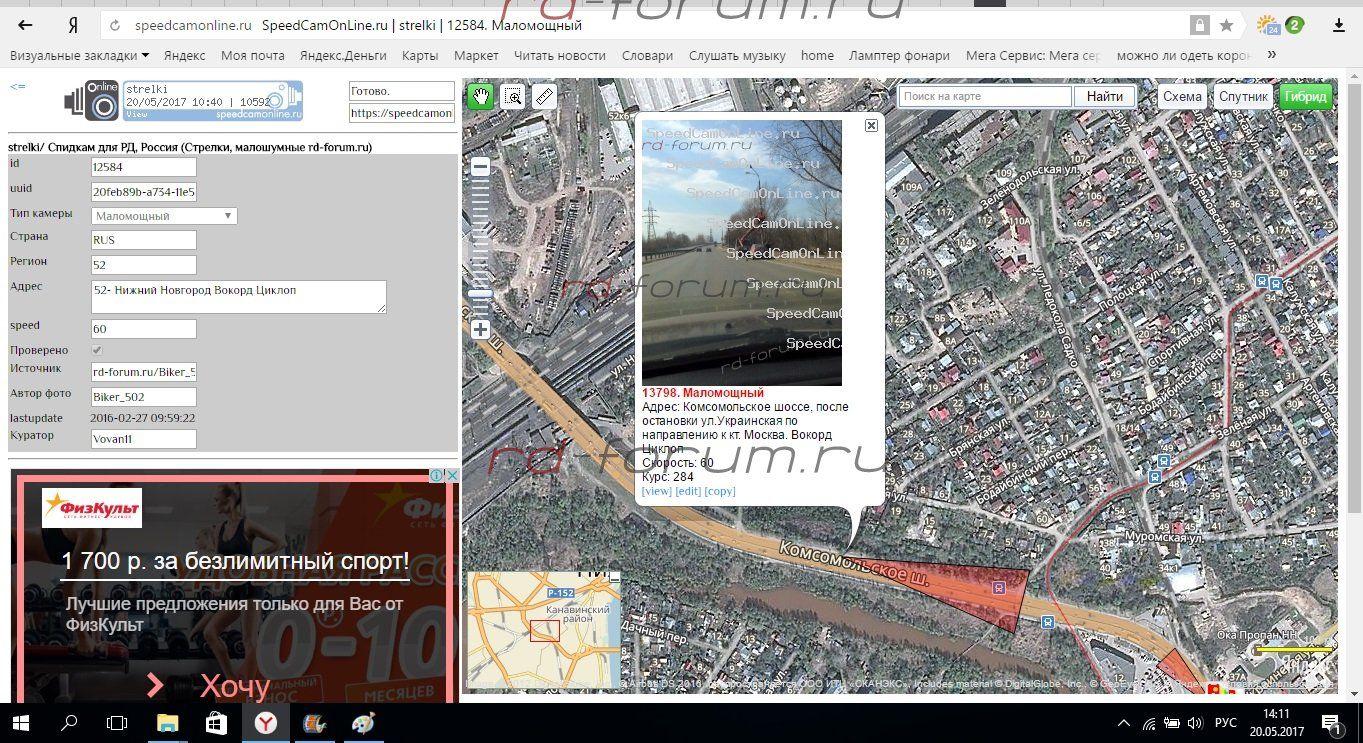Show more bookmarks with the double chevron
The width and height of the screenshot is (1363, 743).
[1272, 55]
